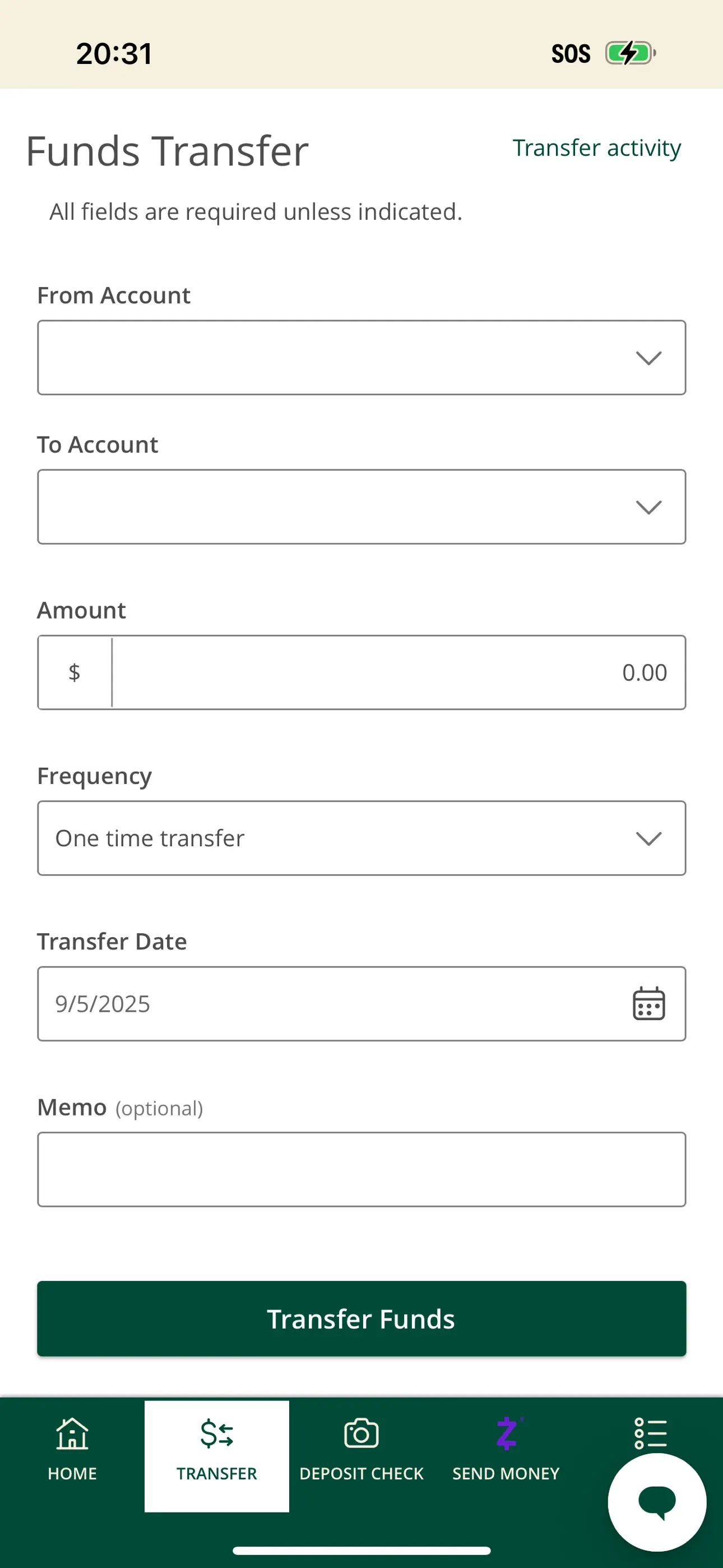This screenshot has width=723, height=1568.
Task: Open the list icon at bottom right
Action: [651, 1435]
